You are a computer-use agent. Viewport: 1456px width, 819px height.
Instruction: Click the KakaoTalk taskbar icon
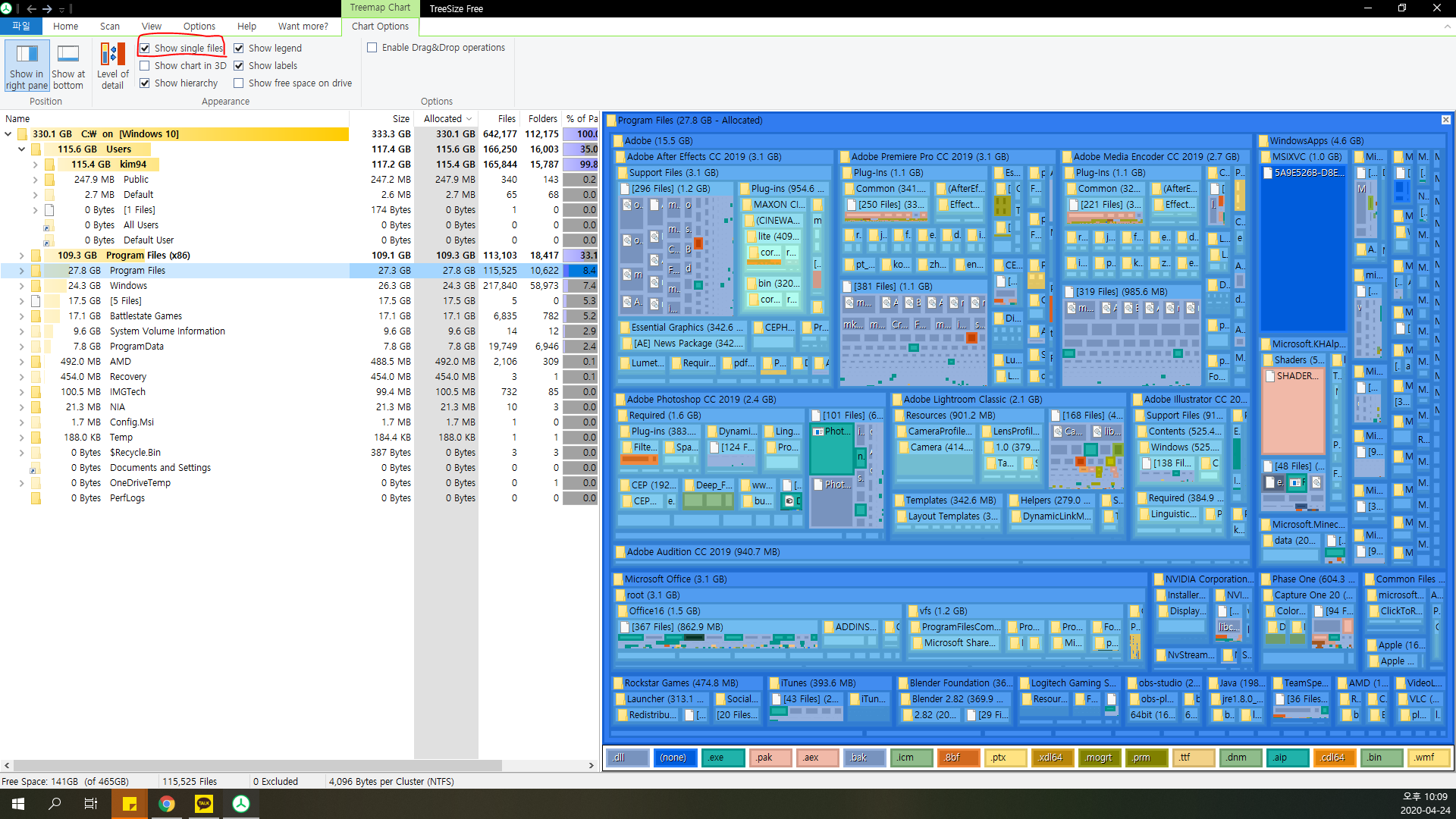tap(204, 804)
